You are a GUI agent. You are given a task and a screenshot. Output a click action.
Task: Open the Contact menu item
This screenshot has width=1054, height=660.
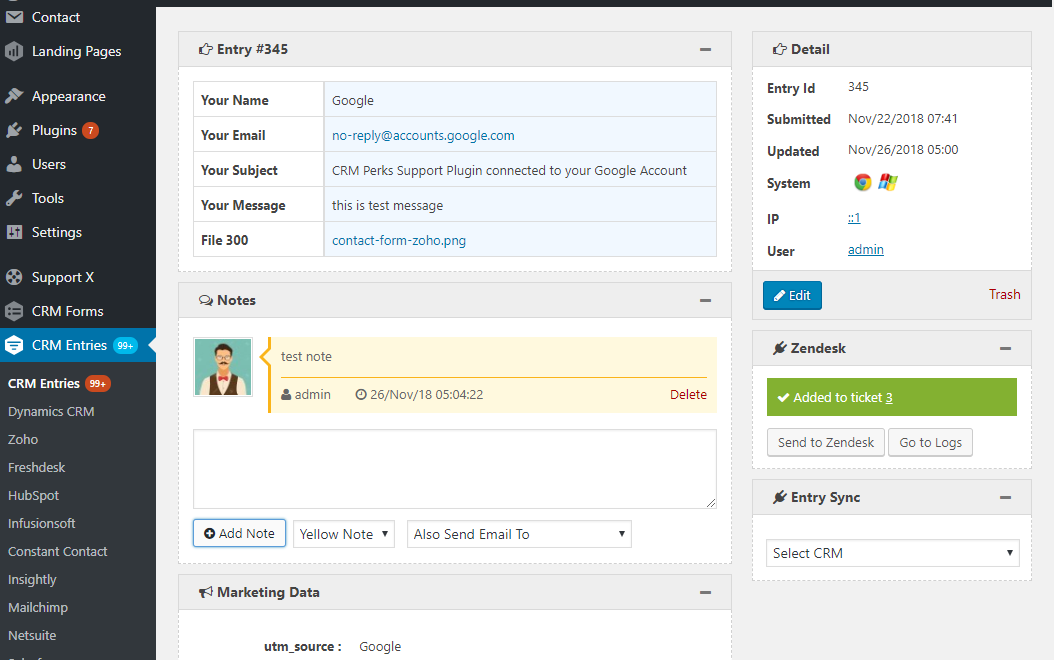56,17
